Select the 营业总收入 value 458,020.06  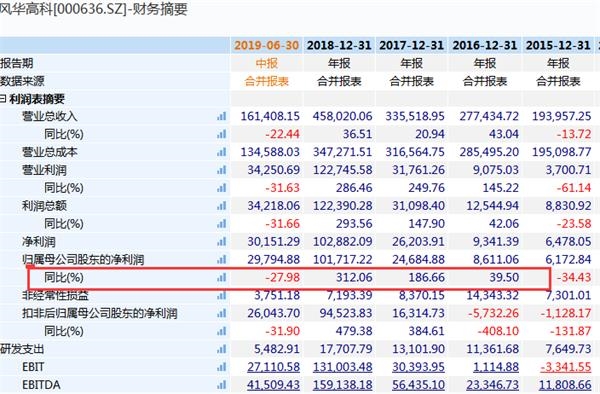342,116
